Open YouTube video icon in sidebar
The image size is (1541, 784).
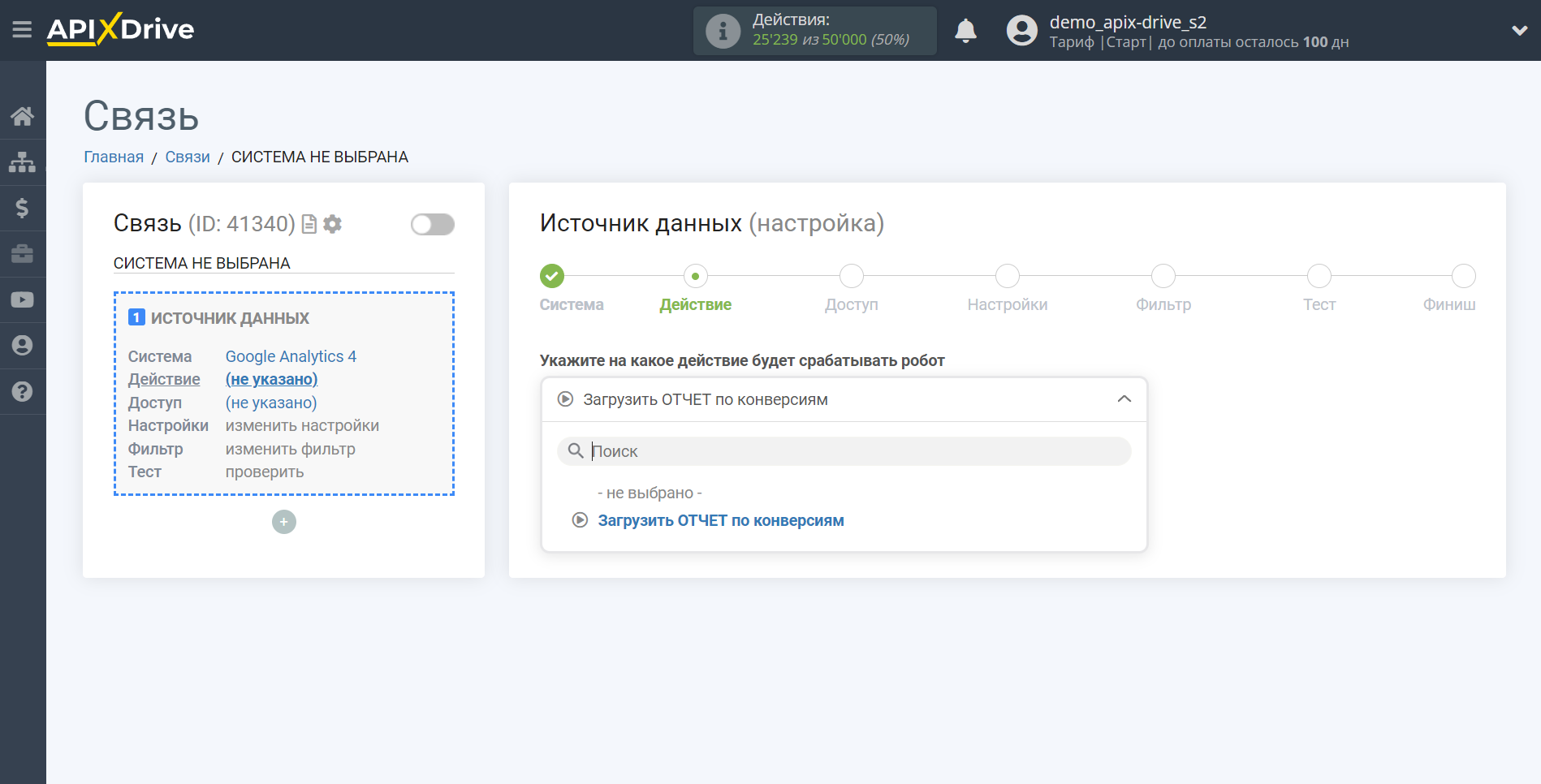click(22, 299)
